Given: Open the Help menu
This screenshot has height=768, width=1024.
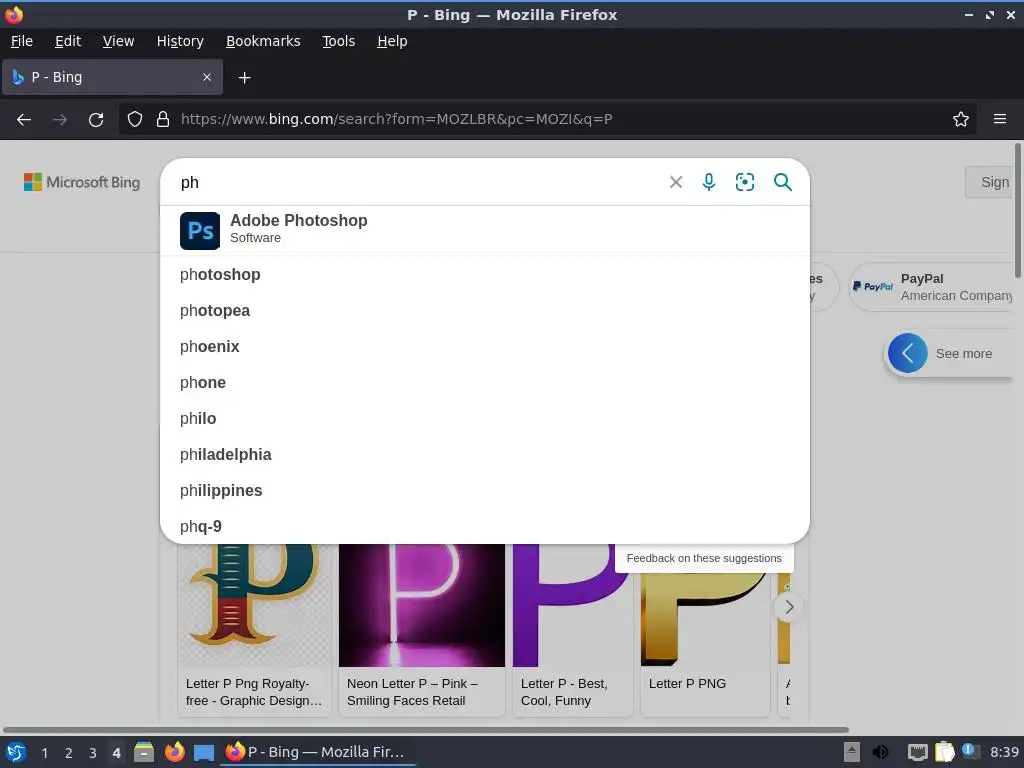Looking at the screenshot, I should tap(392, 41).
